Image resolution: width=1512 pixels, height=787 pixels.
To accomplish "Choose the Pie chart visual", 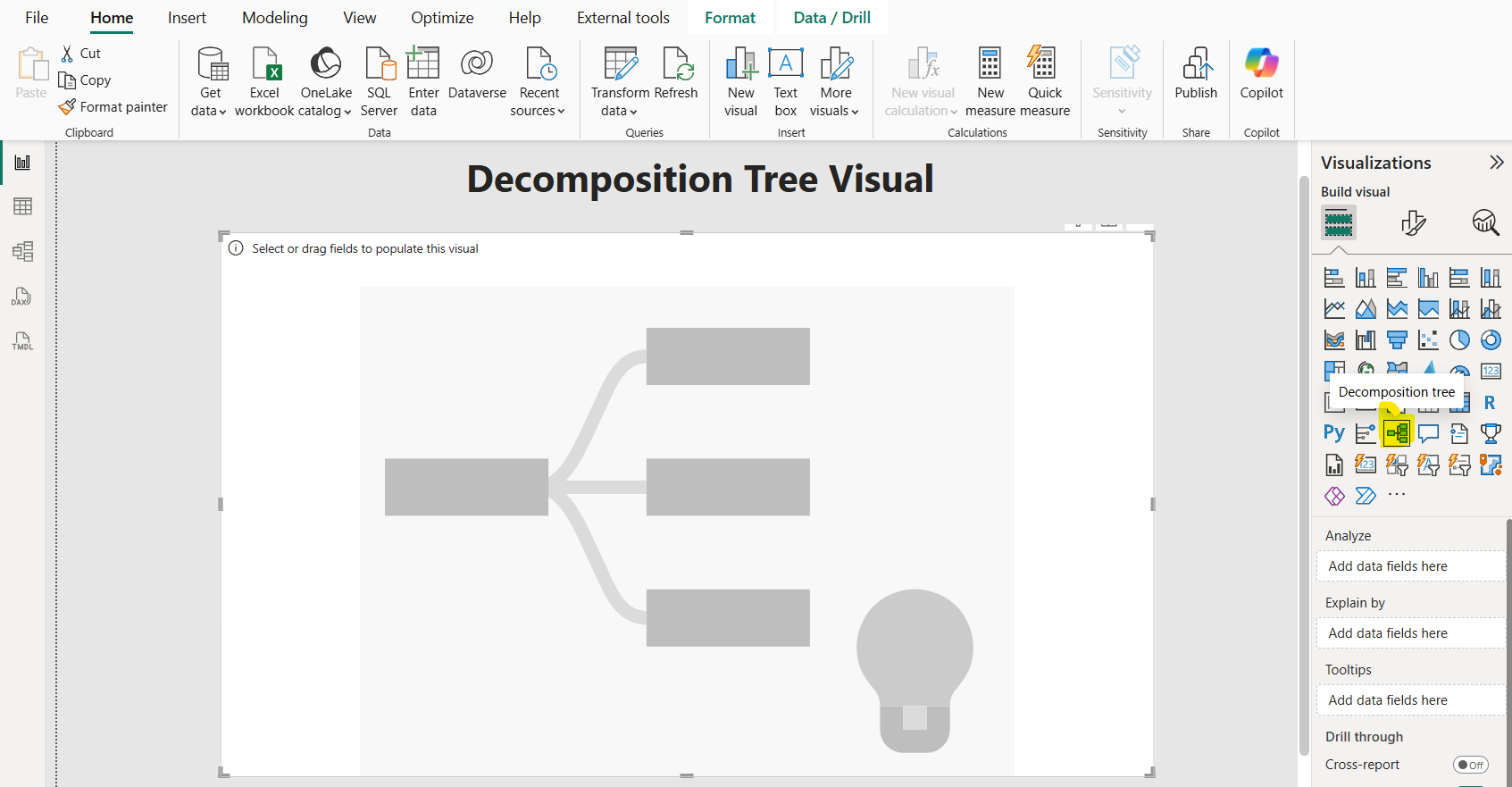I will [x=1459, y=340].
